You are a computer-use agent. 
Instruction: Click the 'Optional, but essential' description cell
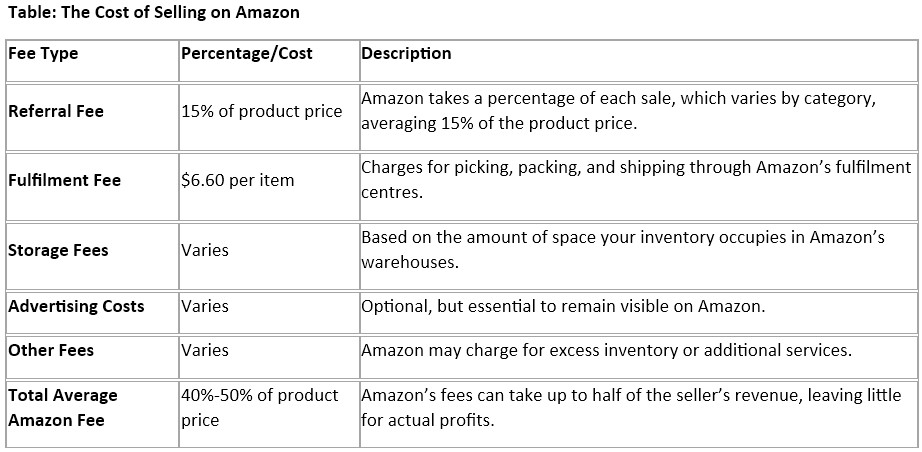pos(563,306)
